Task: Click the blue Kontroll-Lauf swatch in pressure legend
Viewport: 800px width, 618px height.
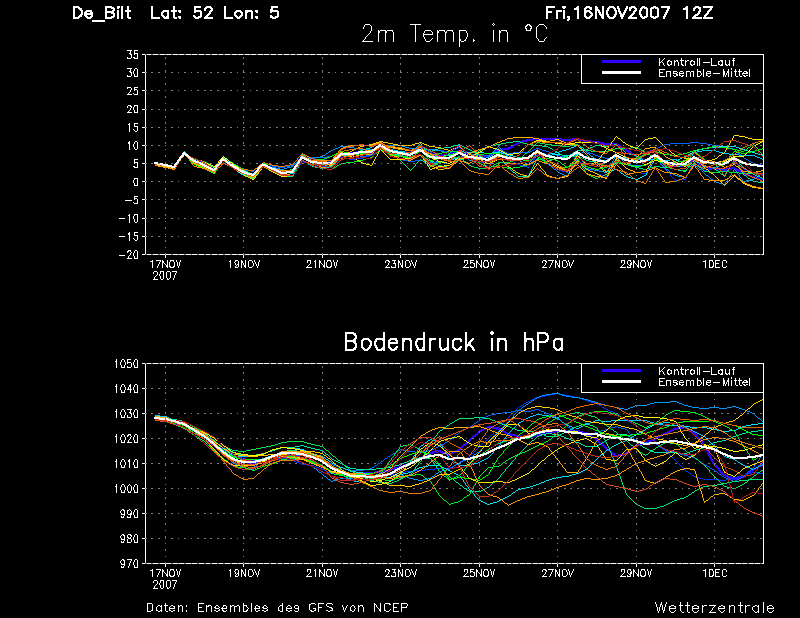Action: pos(621,371)
